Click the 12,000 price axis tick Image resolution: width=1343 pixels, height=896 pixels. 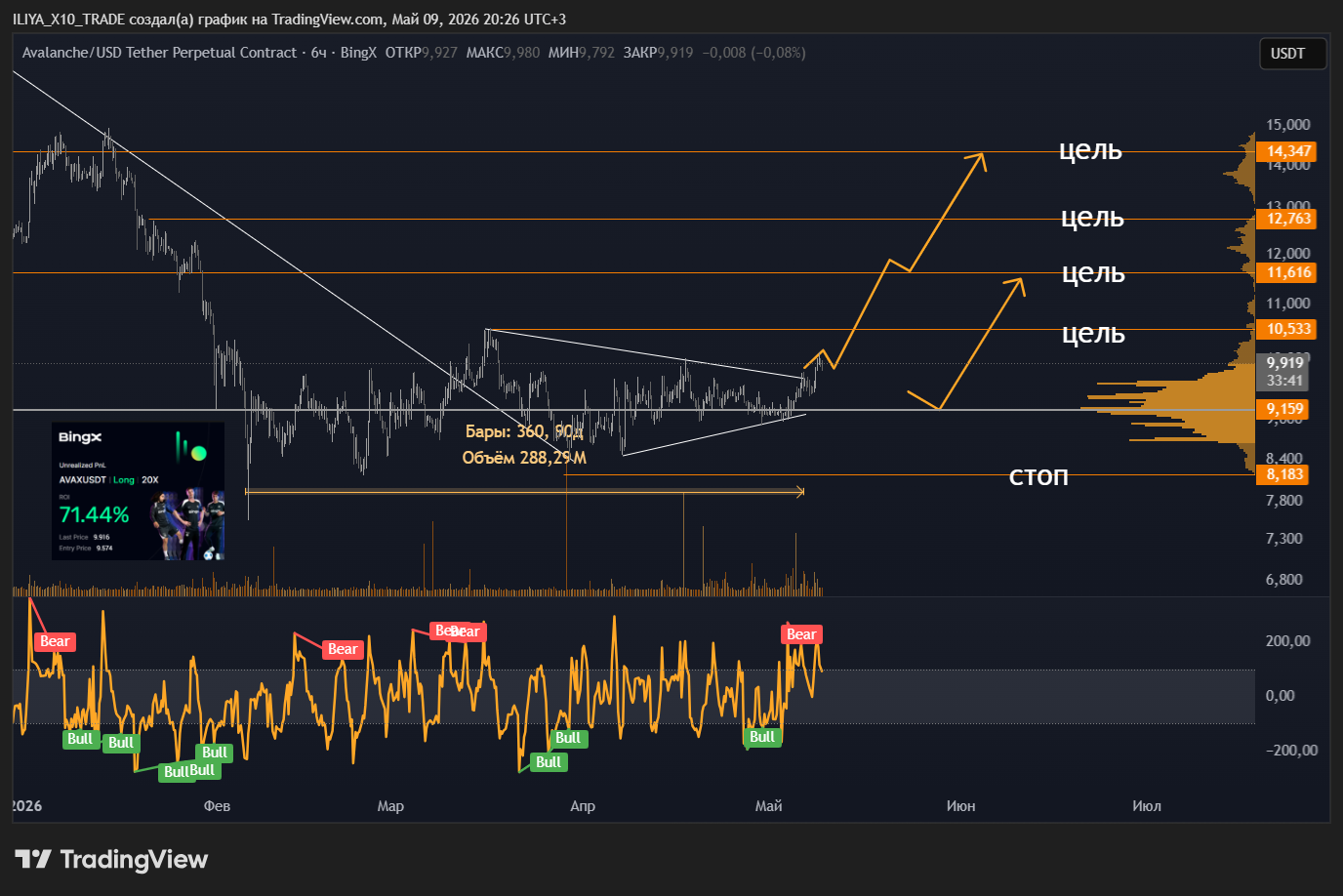[x=1287, y=254]
